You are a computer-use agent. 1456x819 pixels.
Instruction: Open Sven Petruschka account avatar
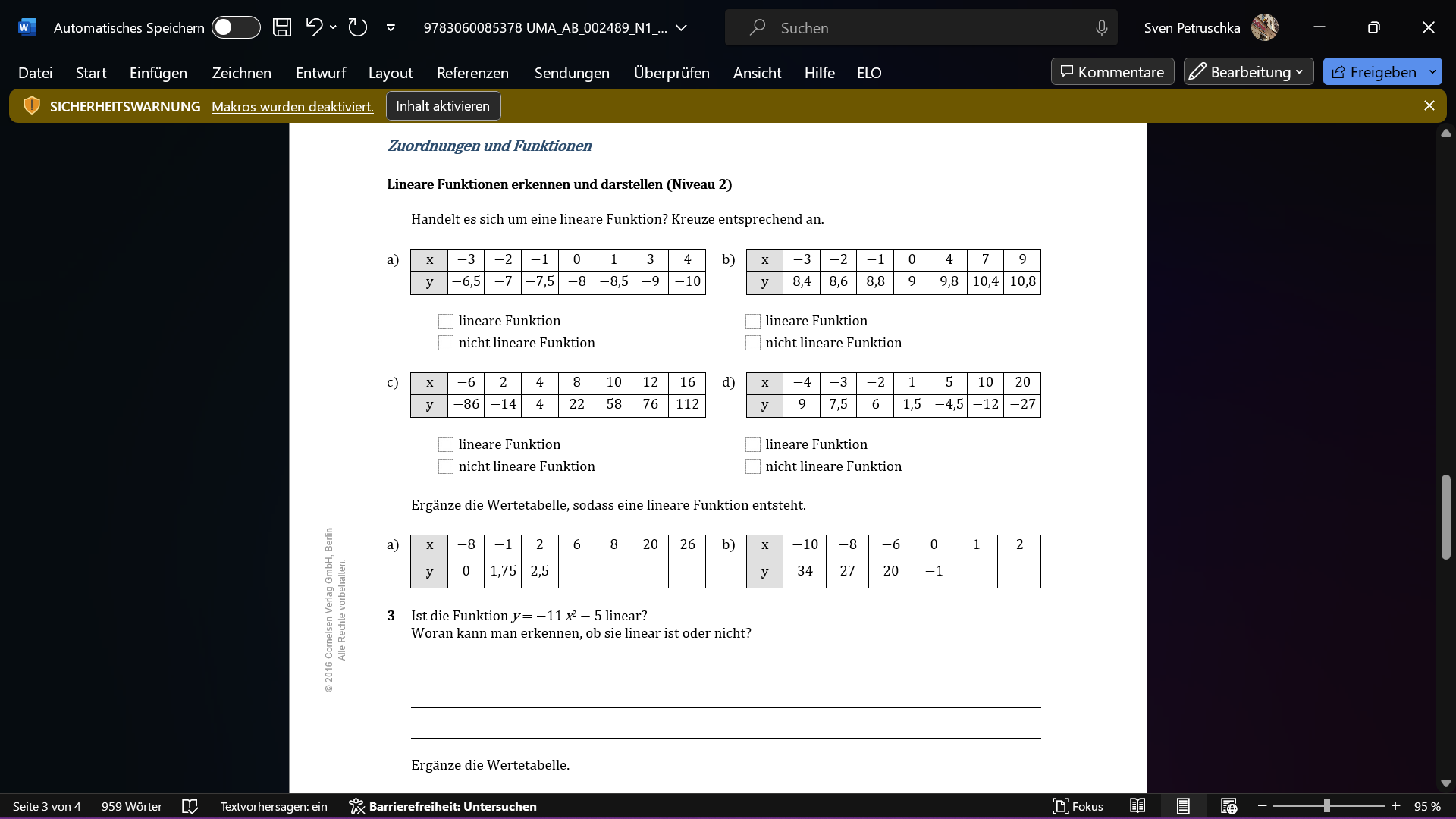[x=1264, y=27]
